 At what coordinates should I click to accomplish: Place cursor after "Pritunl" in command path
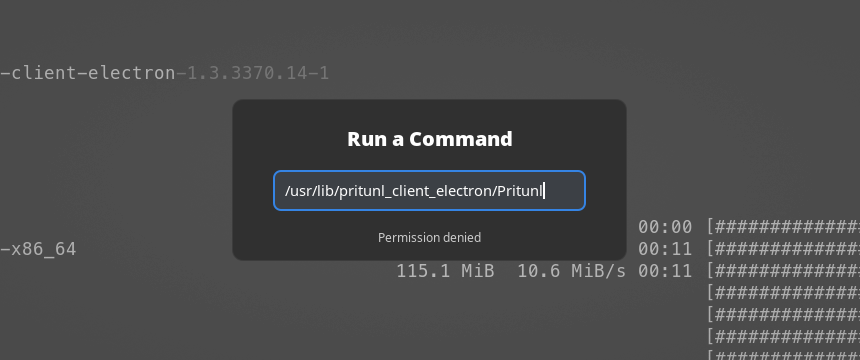pyautogui.click(x=544, y=191)
